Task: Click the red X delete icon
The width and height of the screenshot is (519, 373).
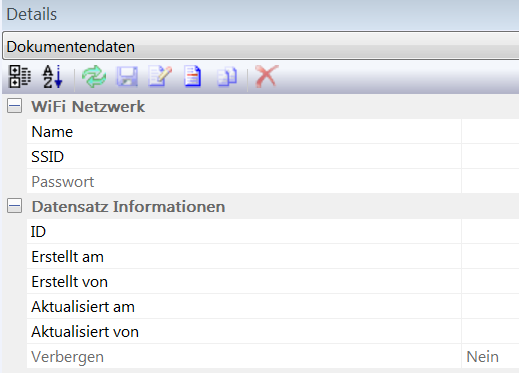Action: click(x=266, y=77)
